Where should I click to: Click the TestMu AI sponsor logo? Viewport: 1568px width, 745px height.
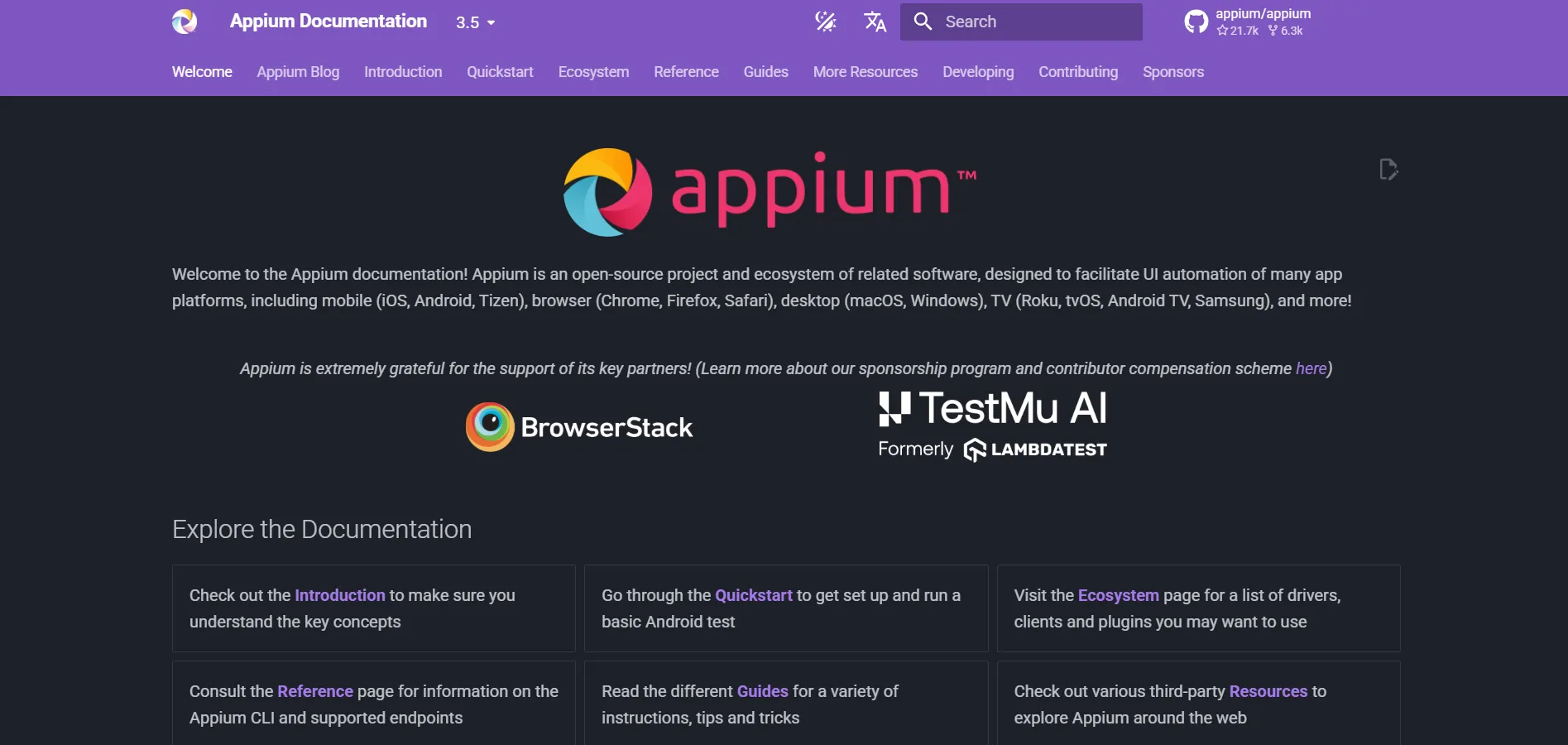(993, 426)
